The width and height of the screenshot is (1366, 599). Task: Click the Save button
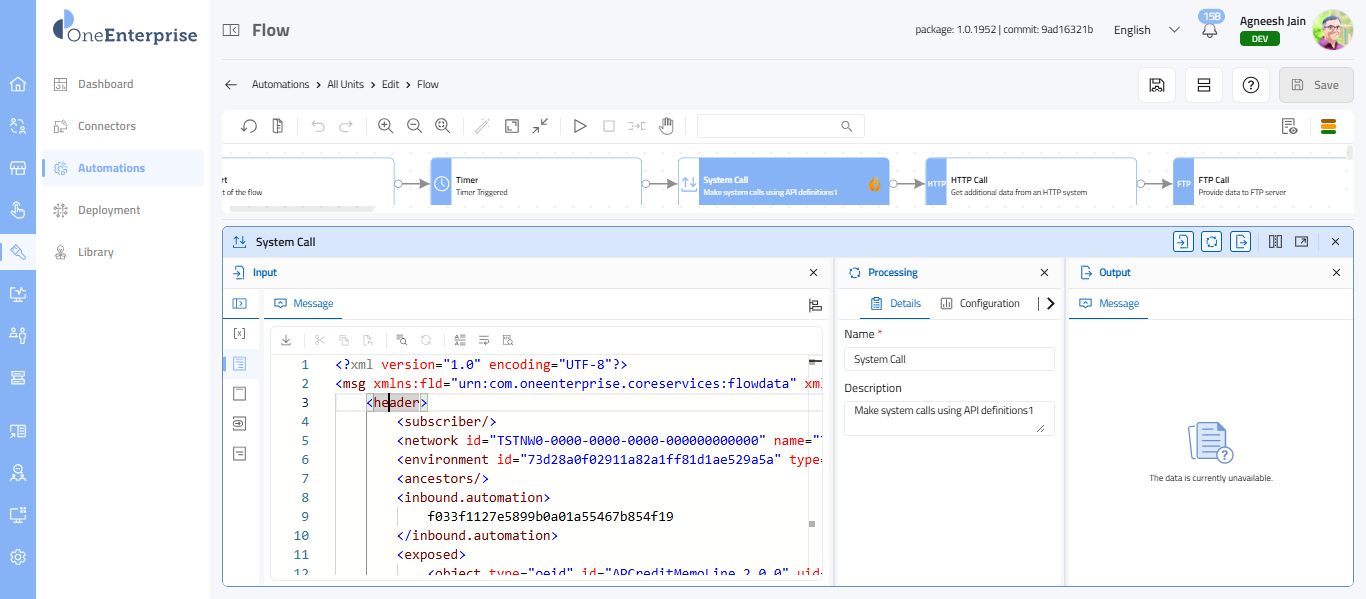(1315, 85)
